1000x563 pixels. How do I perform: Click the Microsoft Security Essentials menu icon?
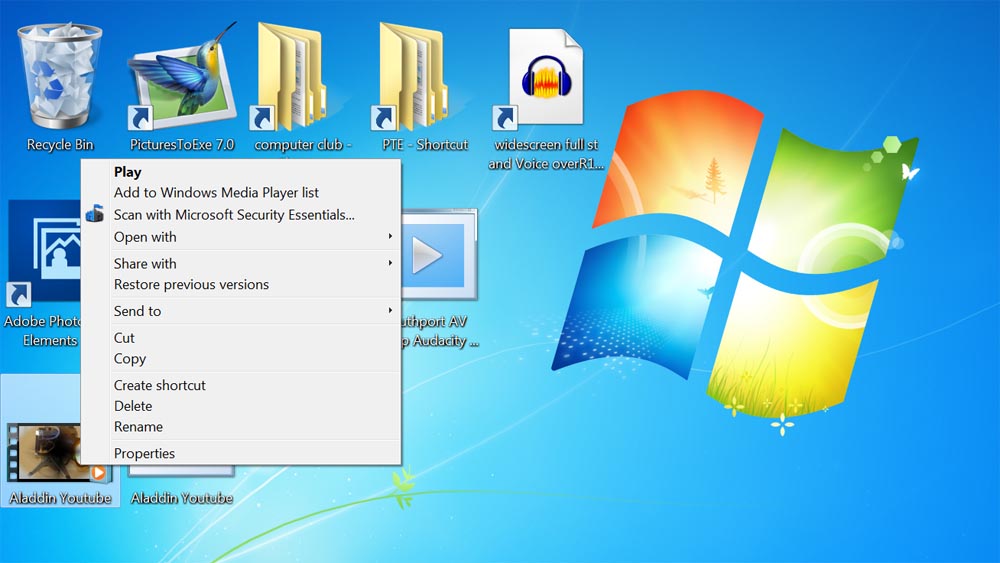click(95, 214)
